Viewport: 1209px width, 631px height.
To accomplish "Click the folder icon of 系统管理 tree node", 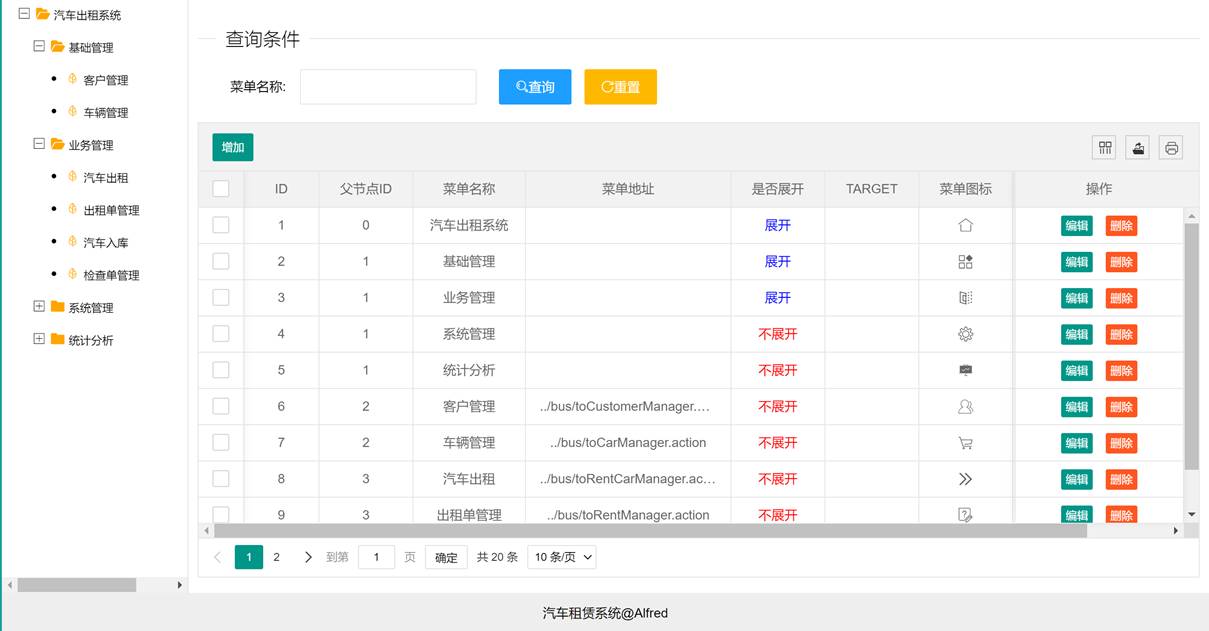I will (57, 306).
